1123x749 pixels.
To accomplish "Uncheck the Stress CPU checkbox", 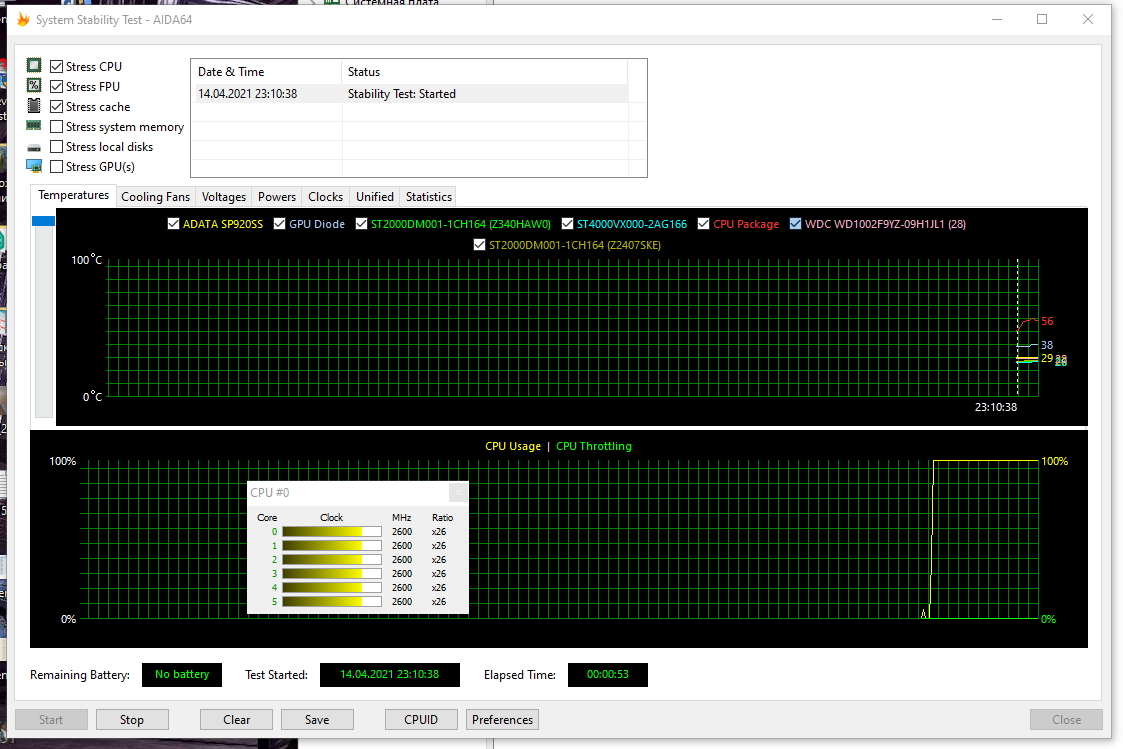I will pyautogui.click(x=57, y=67).
